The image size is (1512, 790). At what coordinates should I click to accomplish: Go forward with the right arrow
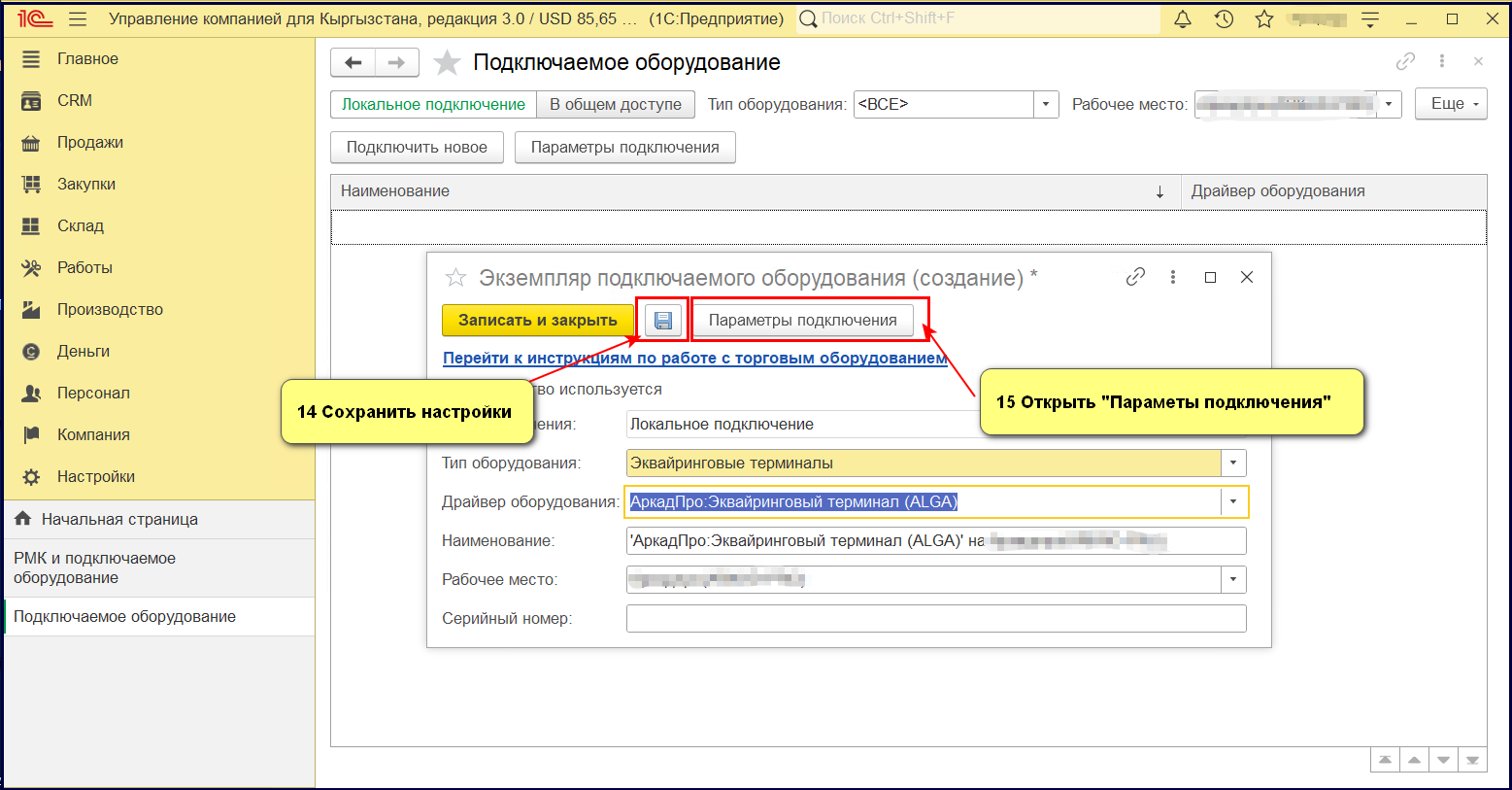[397, 63]
